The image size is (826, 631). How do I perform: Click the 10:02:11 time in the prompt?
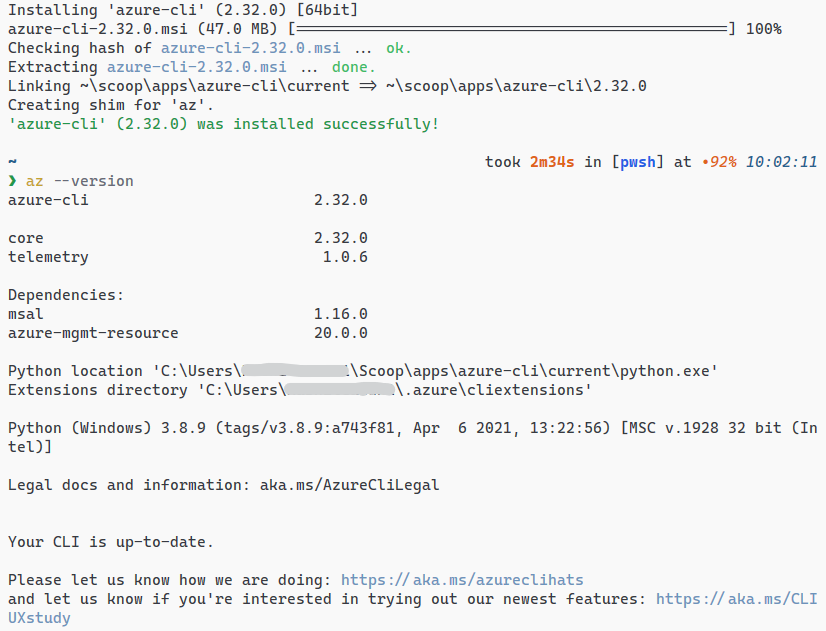tap(781, 162)
